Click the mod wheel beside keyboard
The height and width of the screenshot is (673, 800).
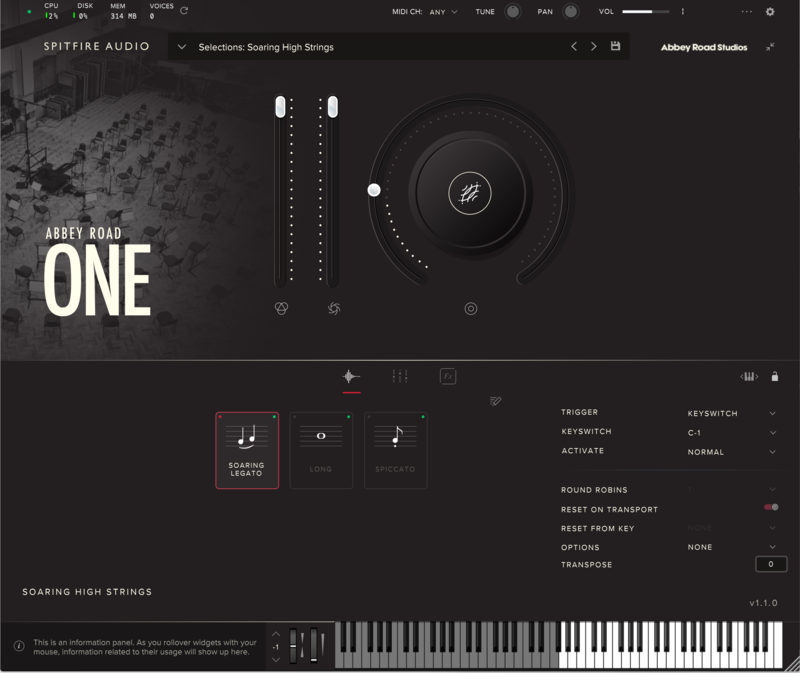coord(314,645)
